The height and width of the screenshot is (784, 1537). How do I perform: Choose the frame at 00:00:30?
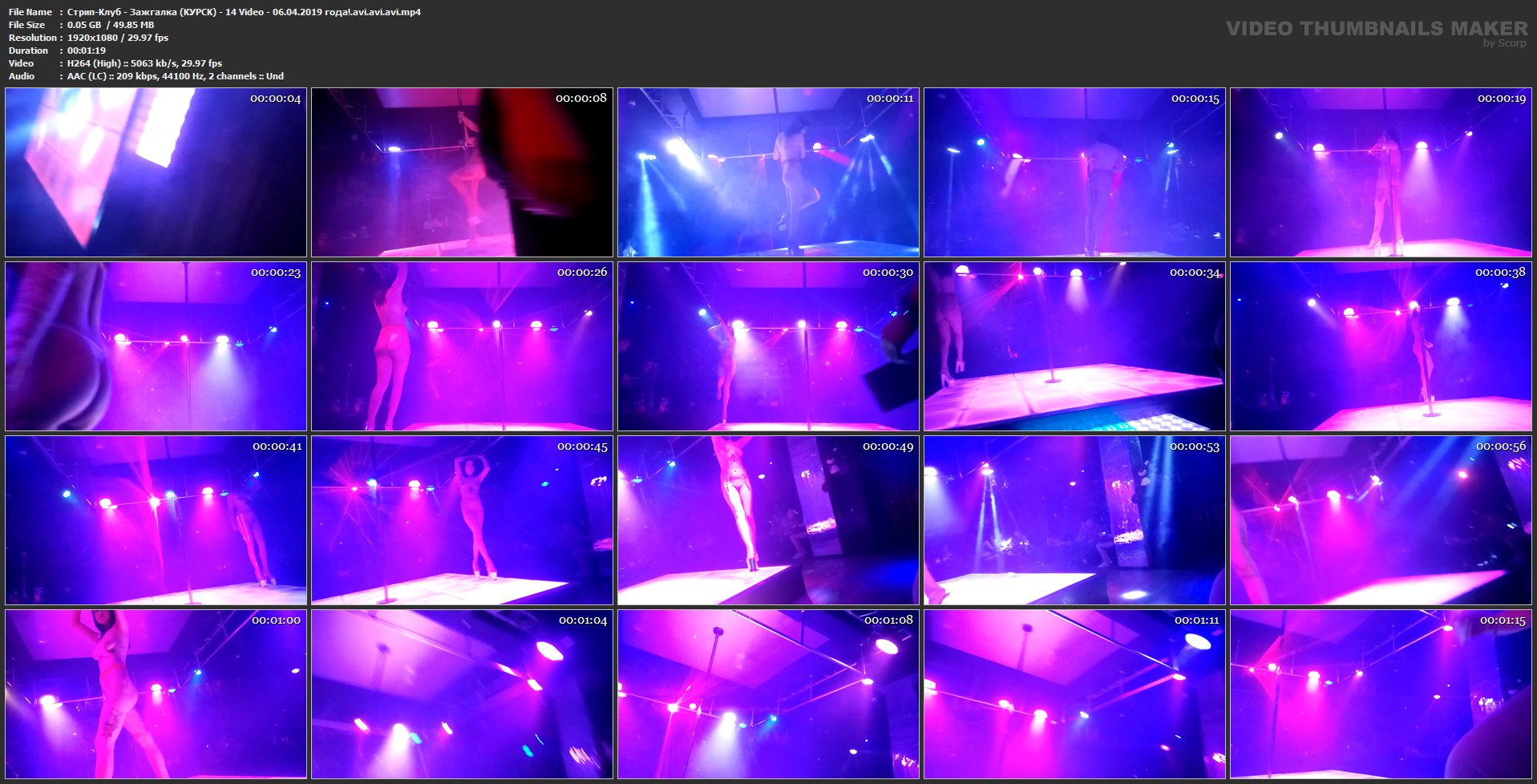coord(769,346)
